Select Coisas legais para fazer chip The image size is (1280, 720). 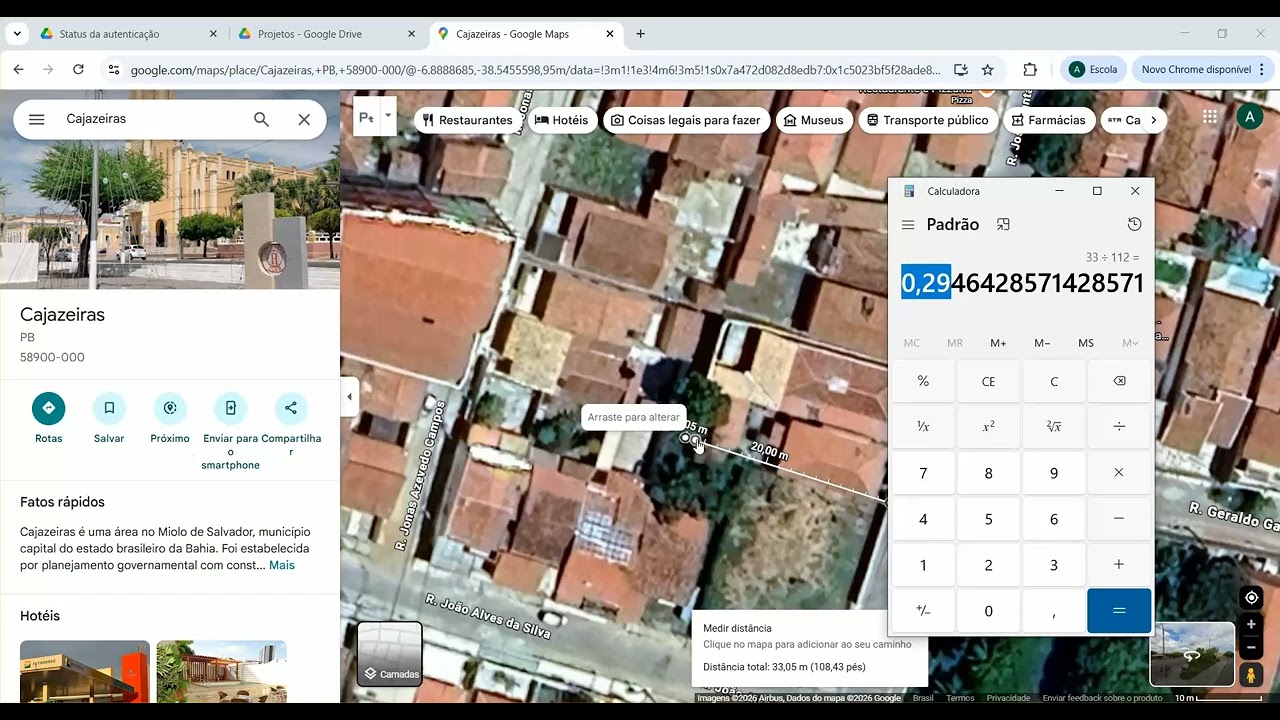(685, 120)
